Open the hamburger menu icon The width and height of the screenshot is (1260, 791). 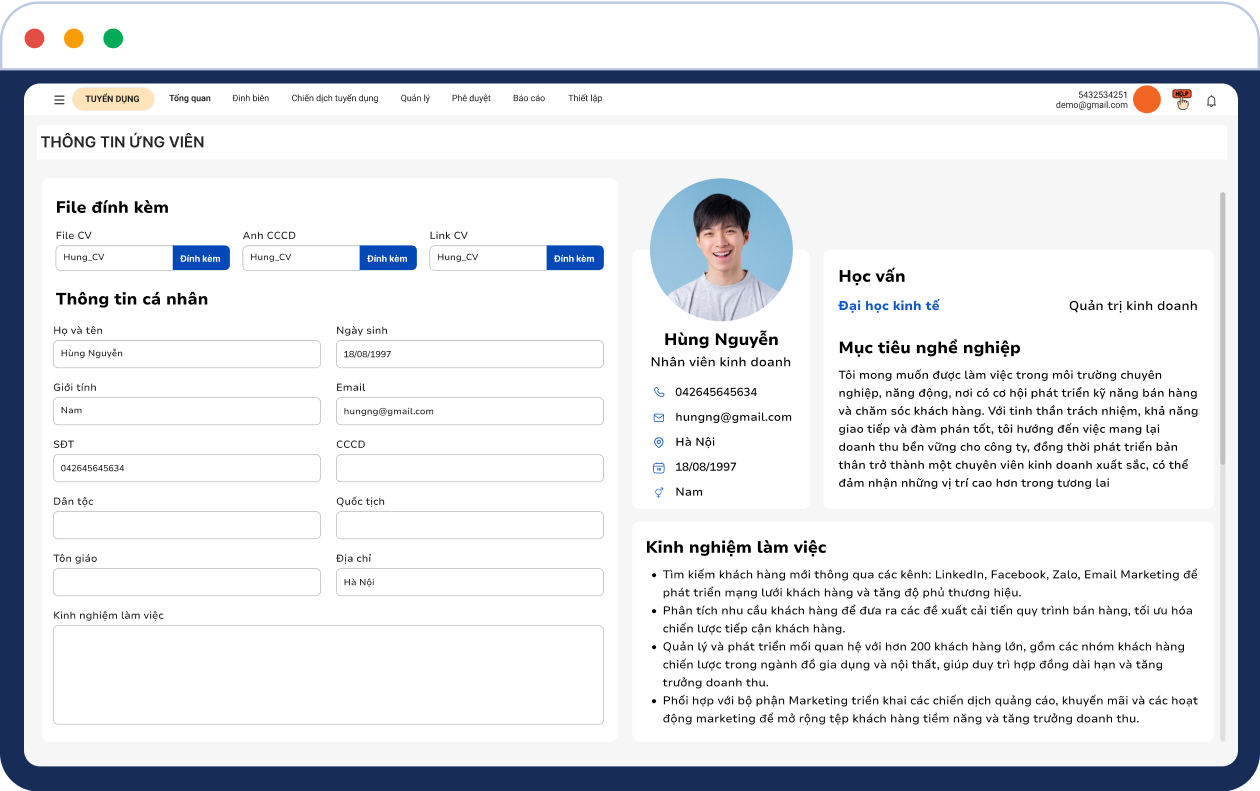59,99
